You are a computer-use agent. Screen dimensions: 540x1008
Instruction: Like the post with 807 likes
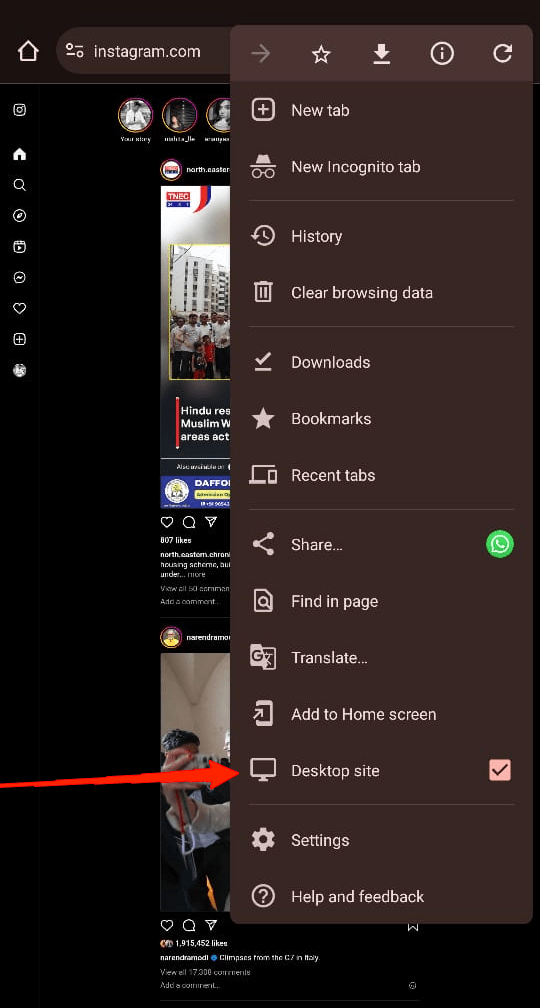pos(167,522)
